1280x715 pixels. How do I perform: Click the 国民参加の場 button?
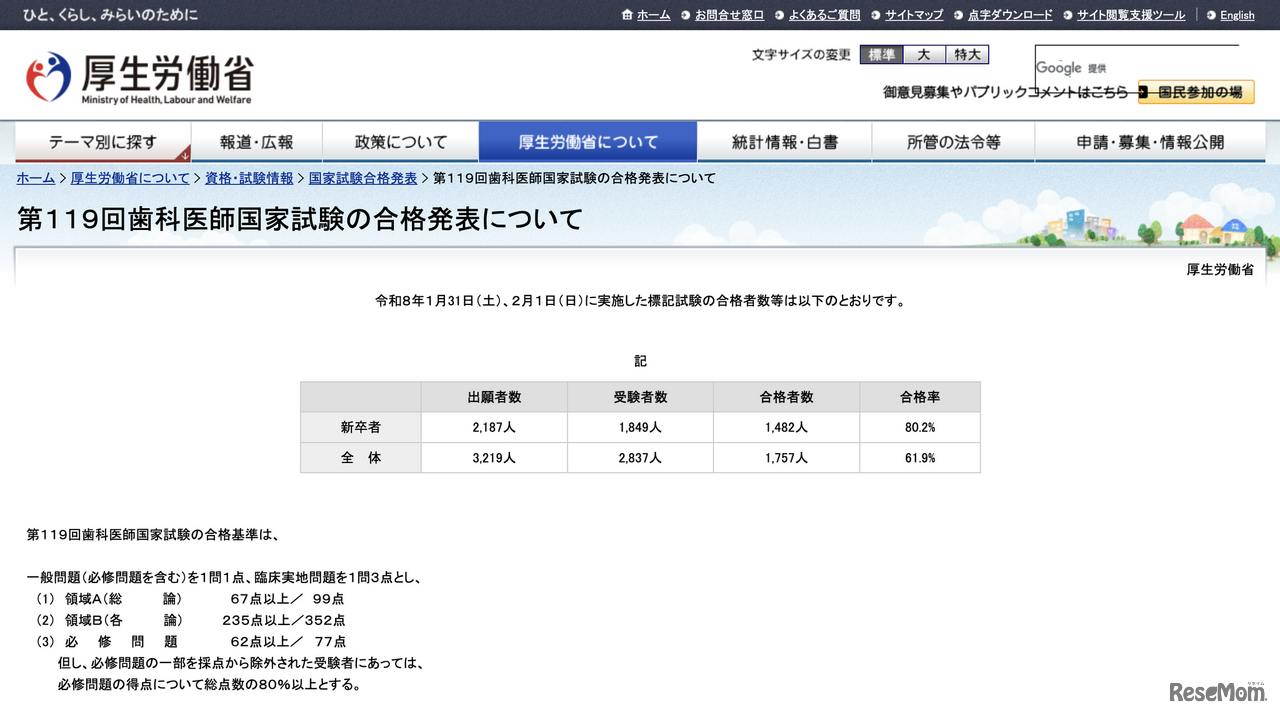point(1196,91)
